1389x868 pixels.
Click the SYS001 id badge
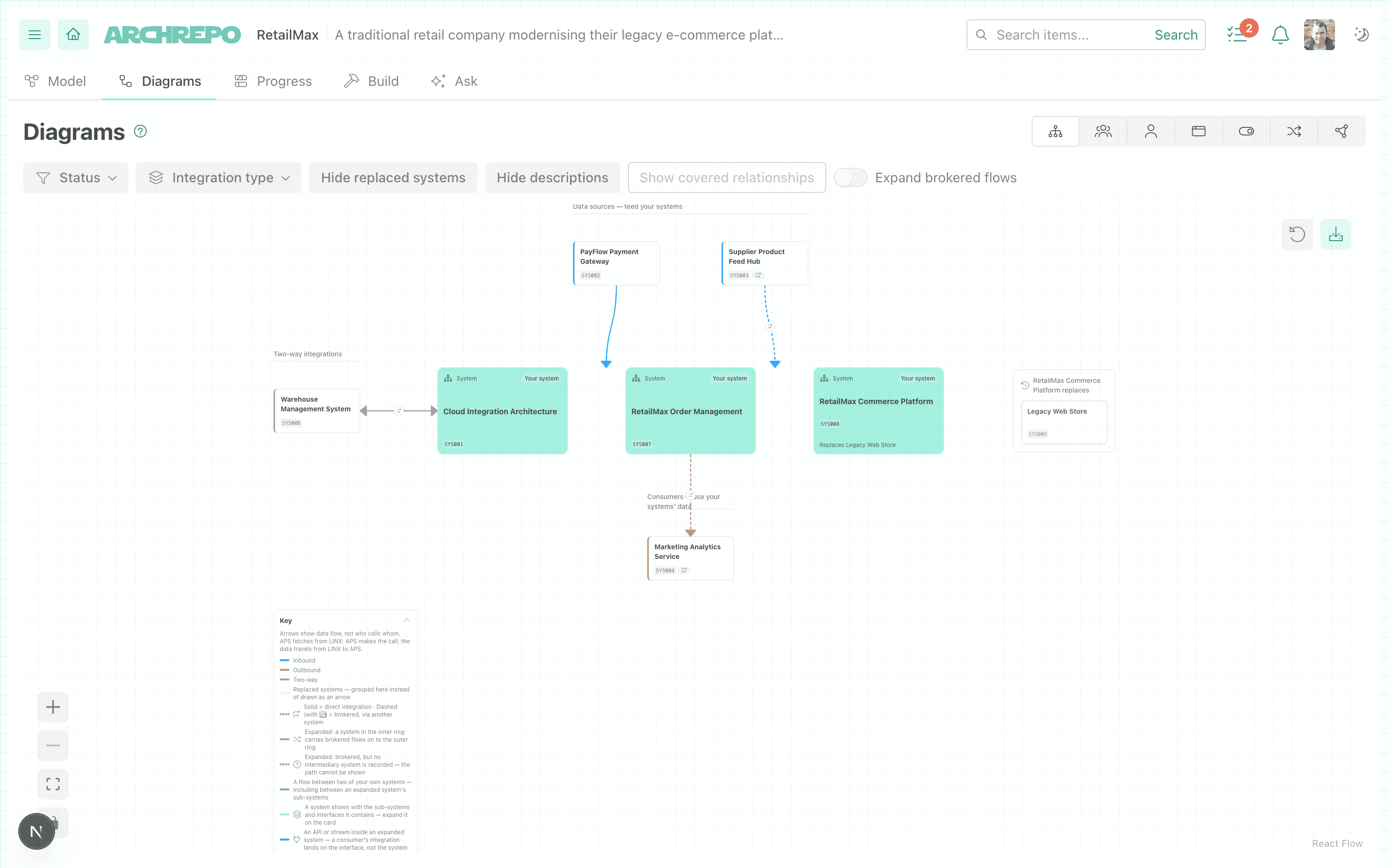click(x=453, y=444)
